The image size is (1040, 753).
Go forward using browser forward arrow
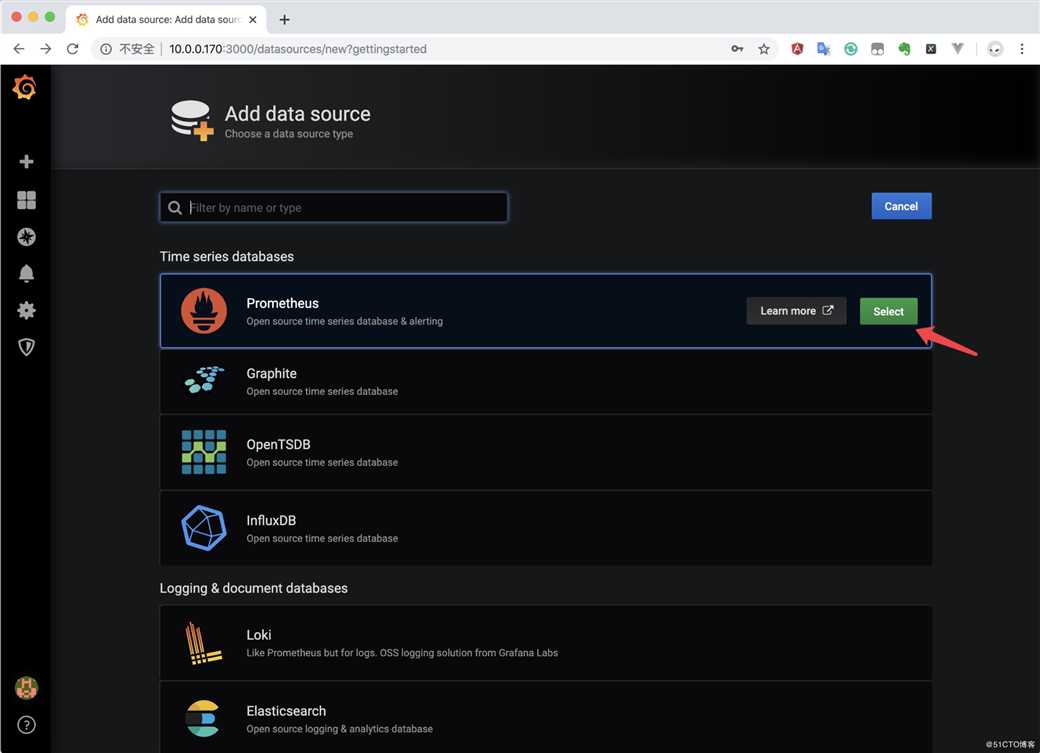pos(45,48)
